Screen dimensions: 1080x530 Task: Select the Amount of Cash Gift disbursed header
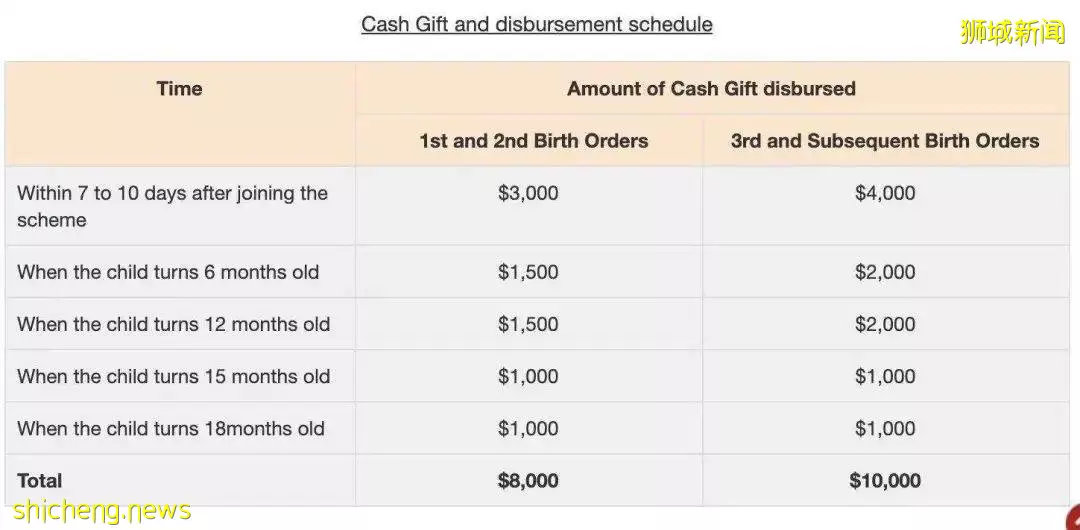pyautogui.click(x=712, y=88)
